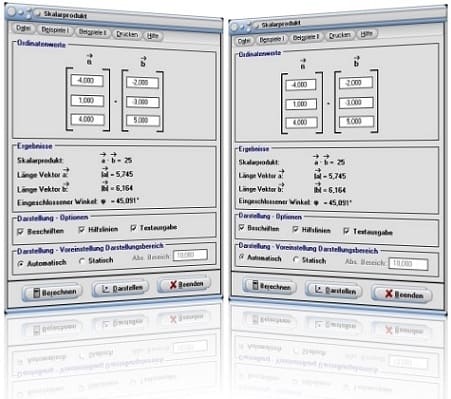Toggle Hilfslinien checkbox in left window

point(81,230)
